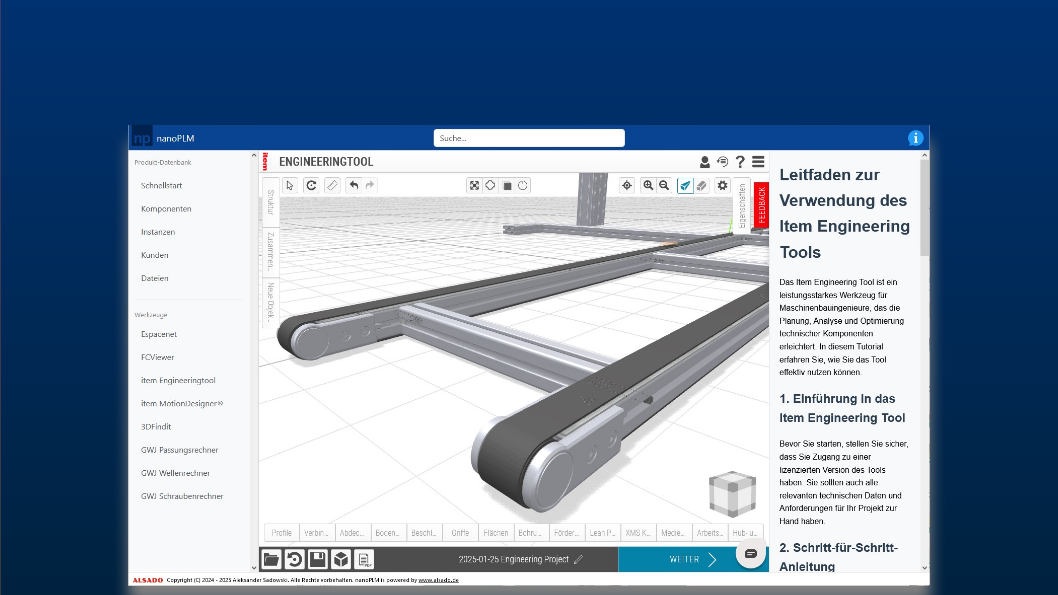
Task: Open the Flächen component tab
Action: (496, 533)
